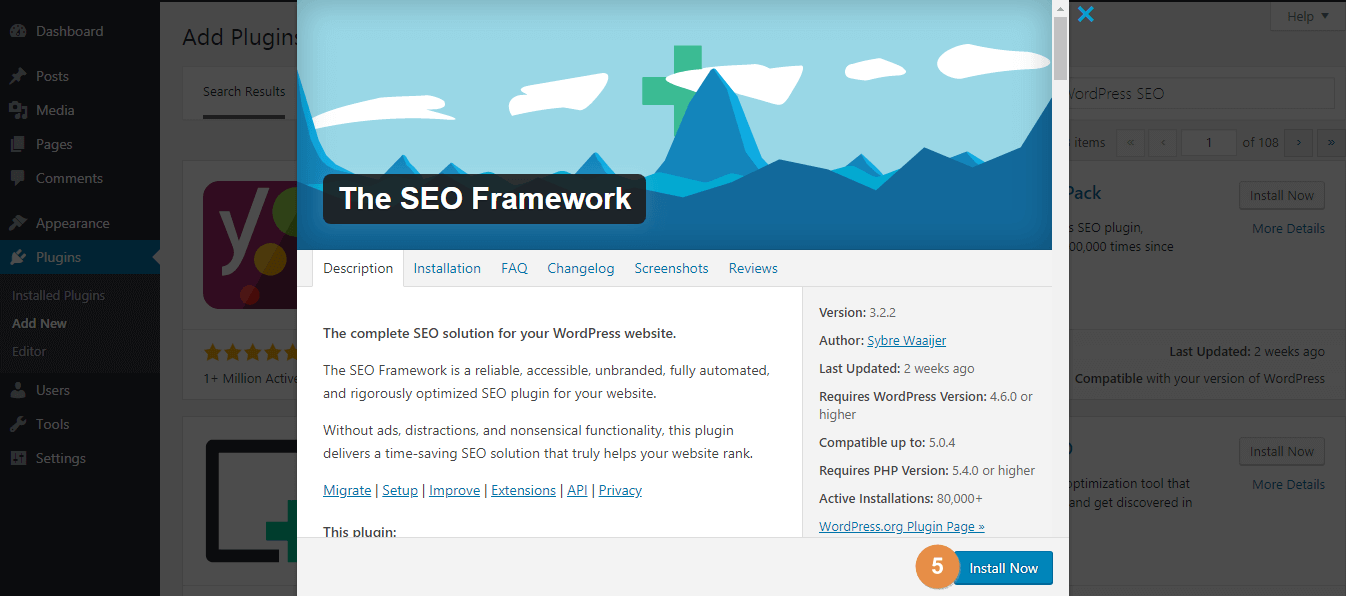1346x596 pixels.
Task: Click Install Now in modal footer
Action: point(1003,568)
